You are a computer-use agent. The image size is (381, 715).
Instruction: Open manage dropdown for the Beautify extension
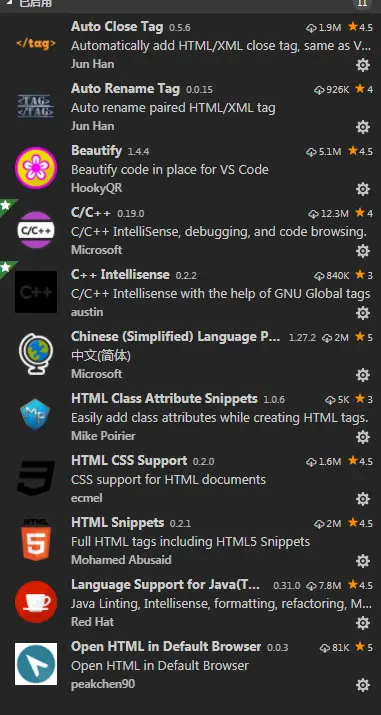point(363,189)
